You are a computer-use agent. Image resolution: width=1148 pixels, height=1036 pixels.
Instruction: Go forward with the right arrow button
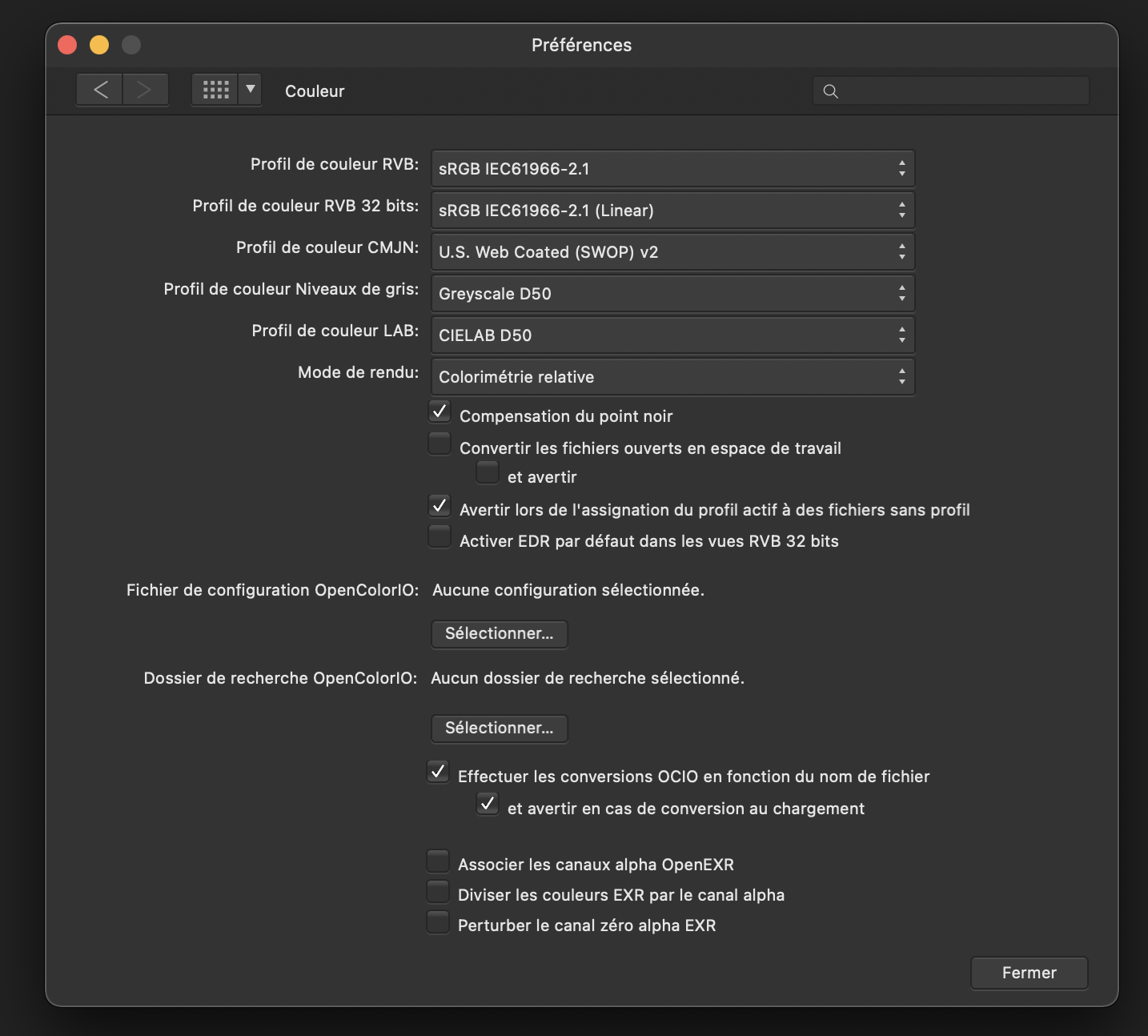pyautogui.click(x=145, y=90)
